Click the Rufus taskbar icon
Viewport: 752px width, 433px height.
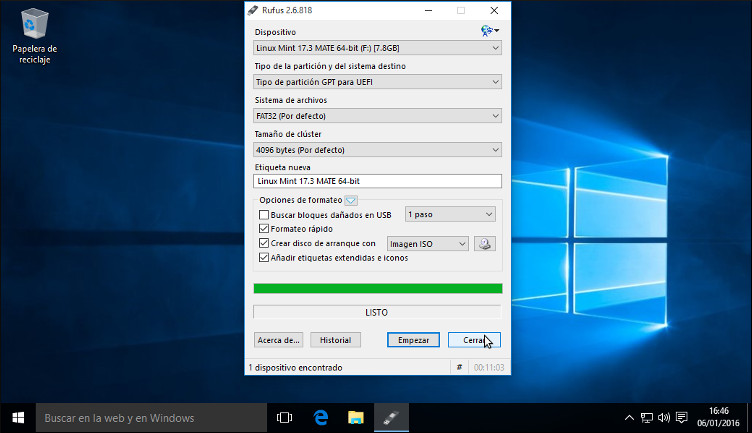pyautogui.click(x=391, y=418)
